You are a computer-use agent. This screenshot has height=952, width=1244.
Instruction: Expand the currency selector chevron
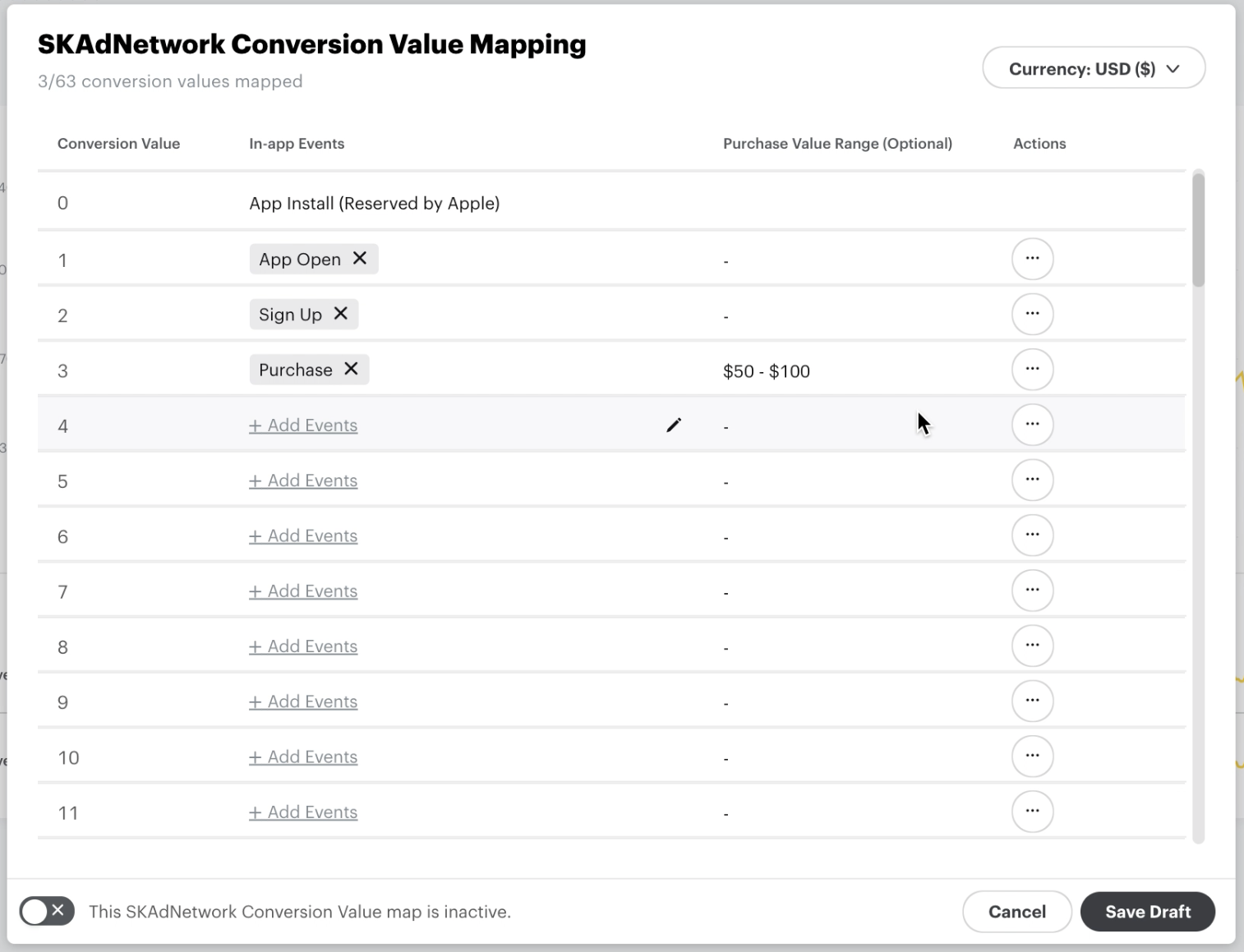(1174, 68)
